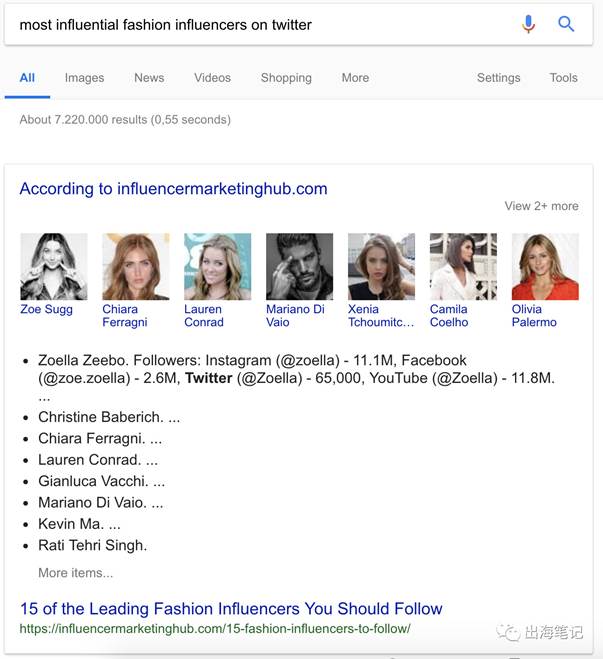This screenshot has width=603, height=659.
Task: Select the Videos tab
Action: pos(212,78)
